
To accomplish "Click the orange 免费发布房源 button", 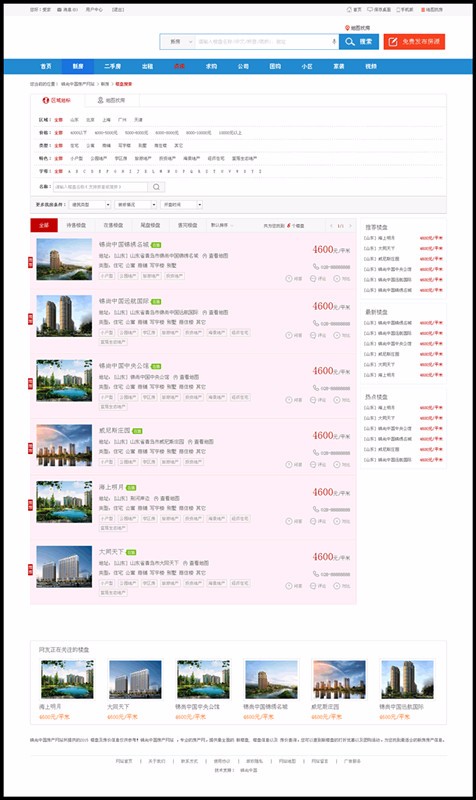I will (x=414, y=41).
